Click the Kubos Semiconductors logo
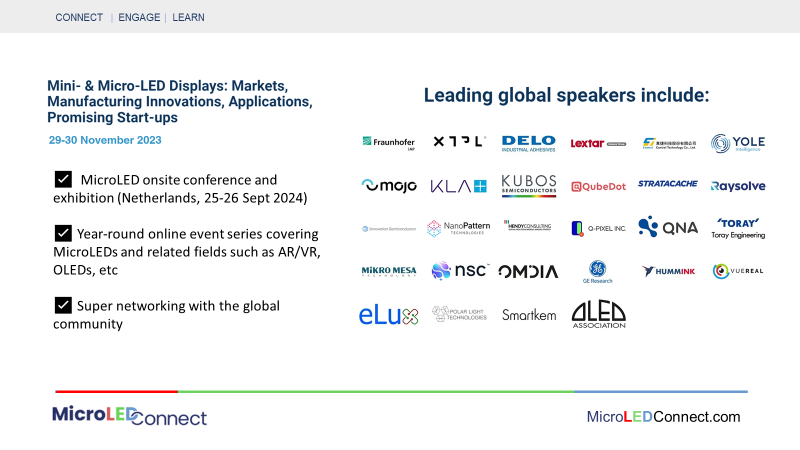The height and width of the screenshot is (450, 800). tap(529, 186)
